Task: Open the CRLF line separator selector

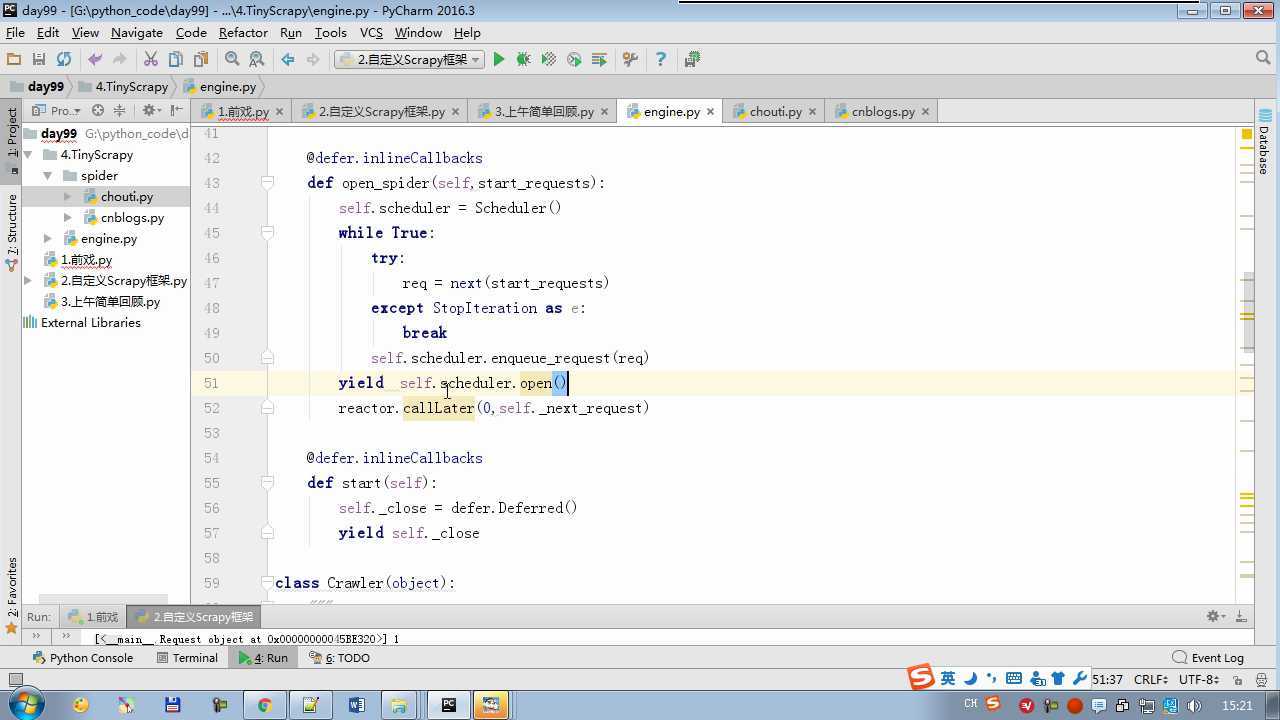Action: coord(1151,680)
